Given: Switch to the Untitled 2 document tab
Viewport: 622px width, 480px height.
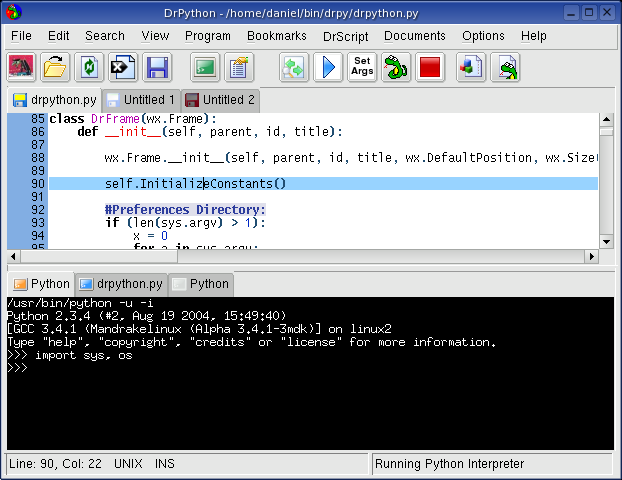Looking at the screenshot, I should coord(221,100).
